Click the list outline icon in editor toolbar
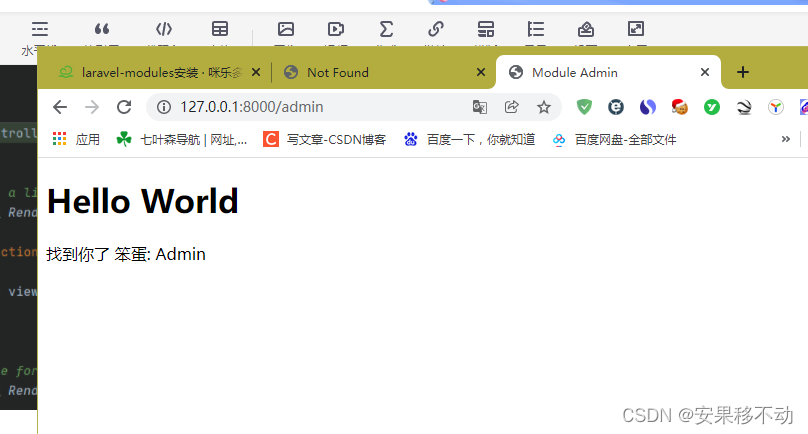Image resolution: width=808 pixels, height=434 pixels. pyautogui.click(x=536, y=29)
